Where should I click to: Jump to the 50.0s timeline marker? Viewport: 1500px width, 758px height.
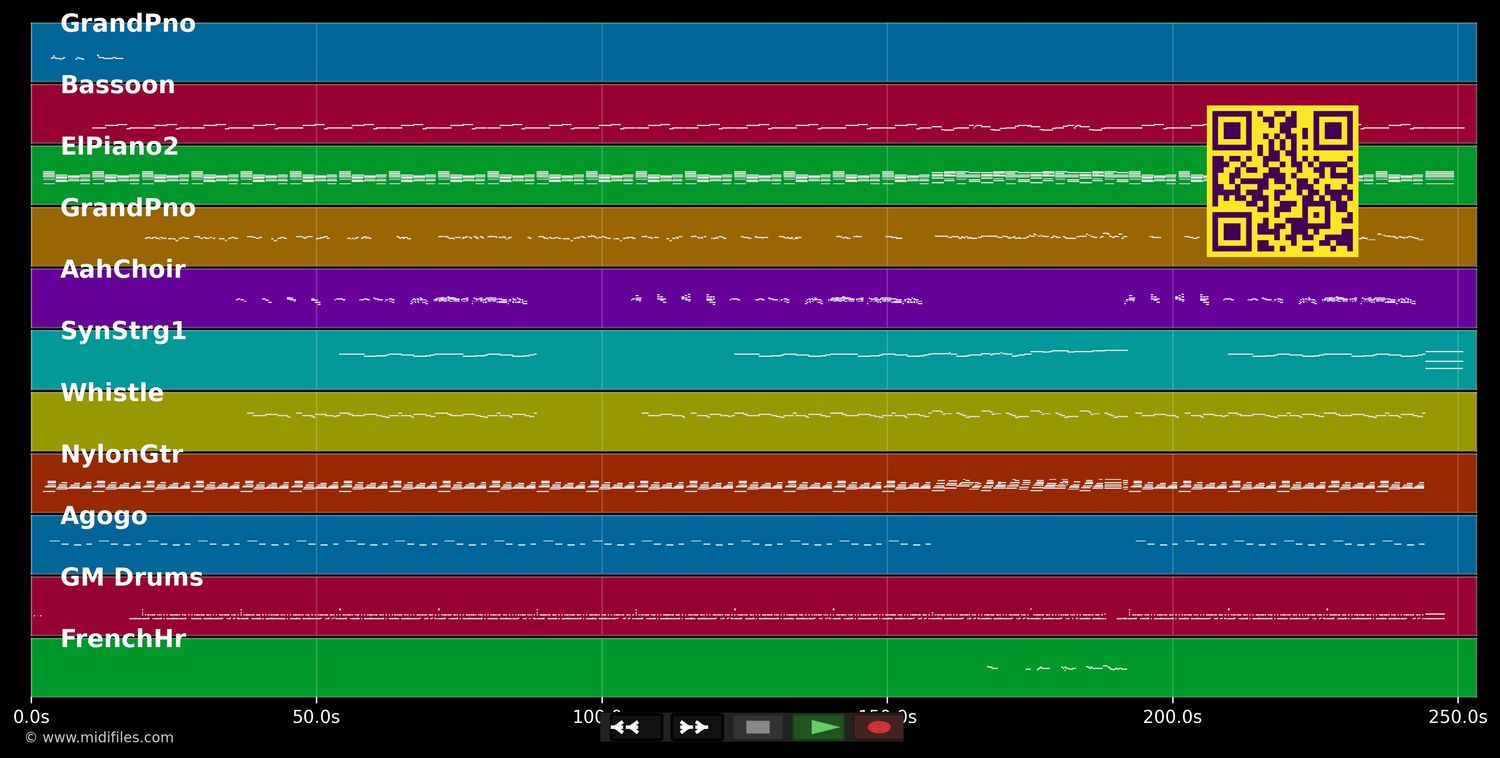[x=316, y=717]
